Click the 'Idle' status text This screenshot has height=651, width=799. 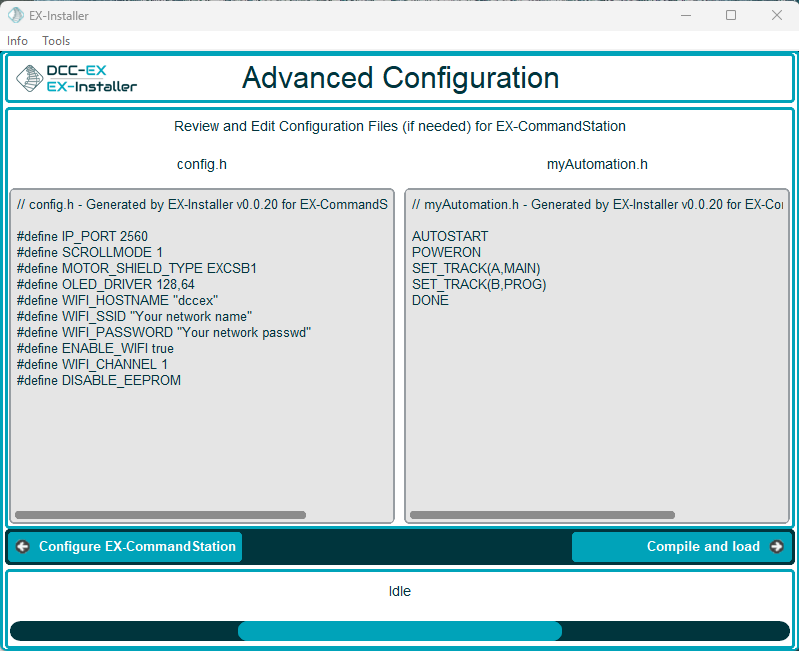coord(400,591)
